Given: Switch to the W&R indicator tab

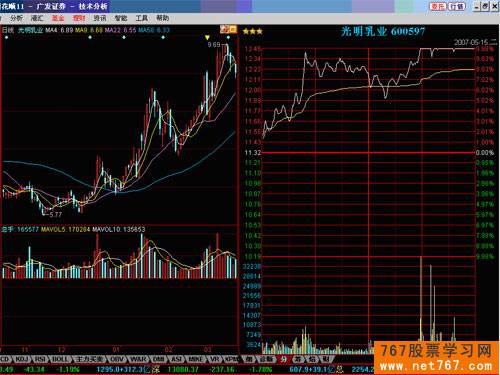Looking at the screenshot, I should pyautogui.click(x=138, y=359).
